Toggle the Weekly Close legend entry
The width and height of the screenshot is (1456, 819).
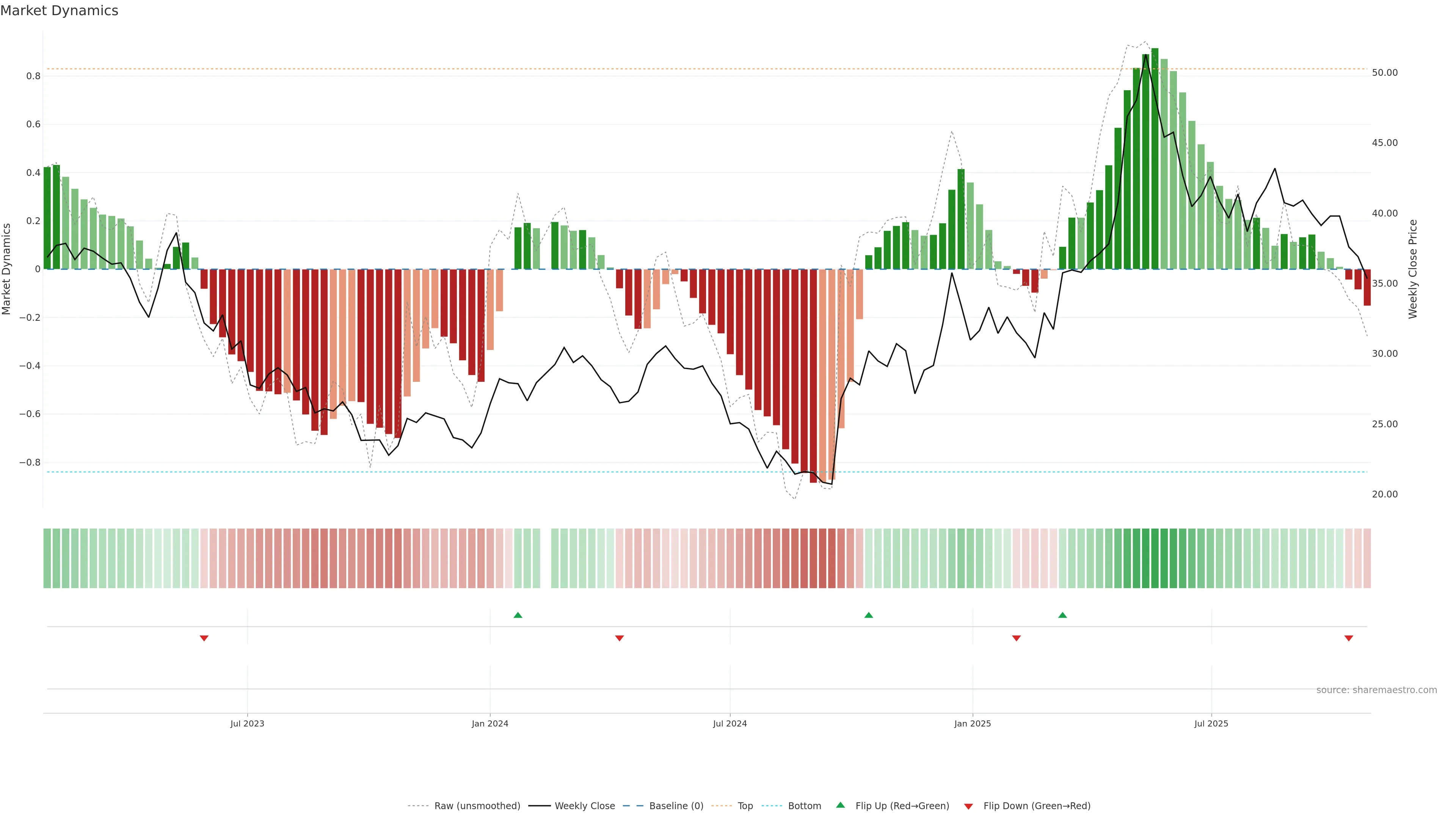pos(584,806)
